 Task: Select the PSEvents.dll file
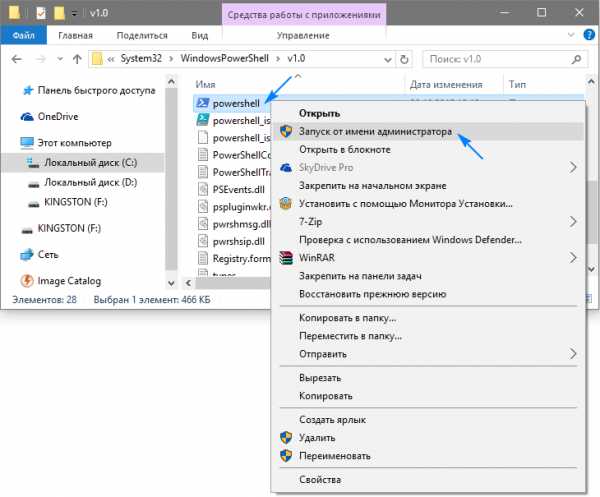238,189
